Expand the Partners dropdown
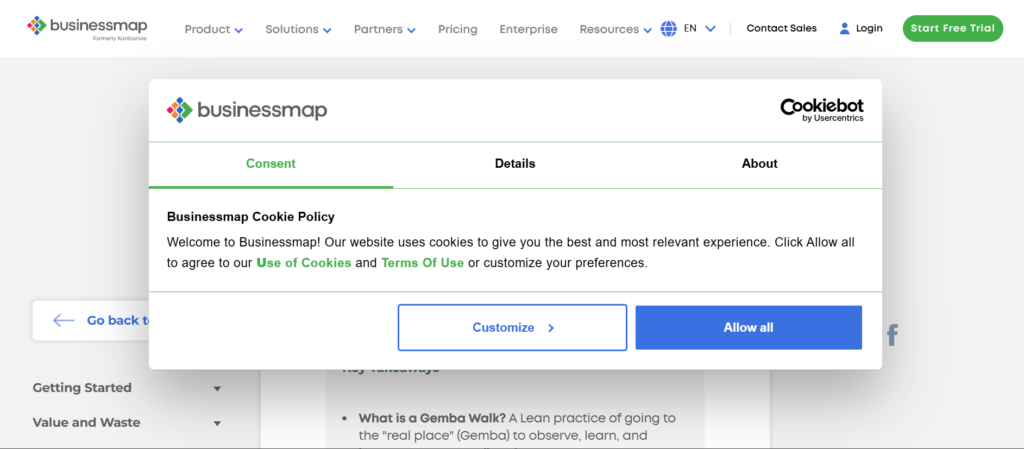Screen dimensions: 1024x449 (x=384, y=29)
